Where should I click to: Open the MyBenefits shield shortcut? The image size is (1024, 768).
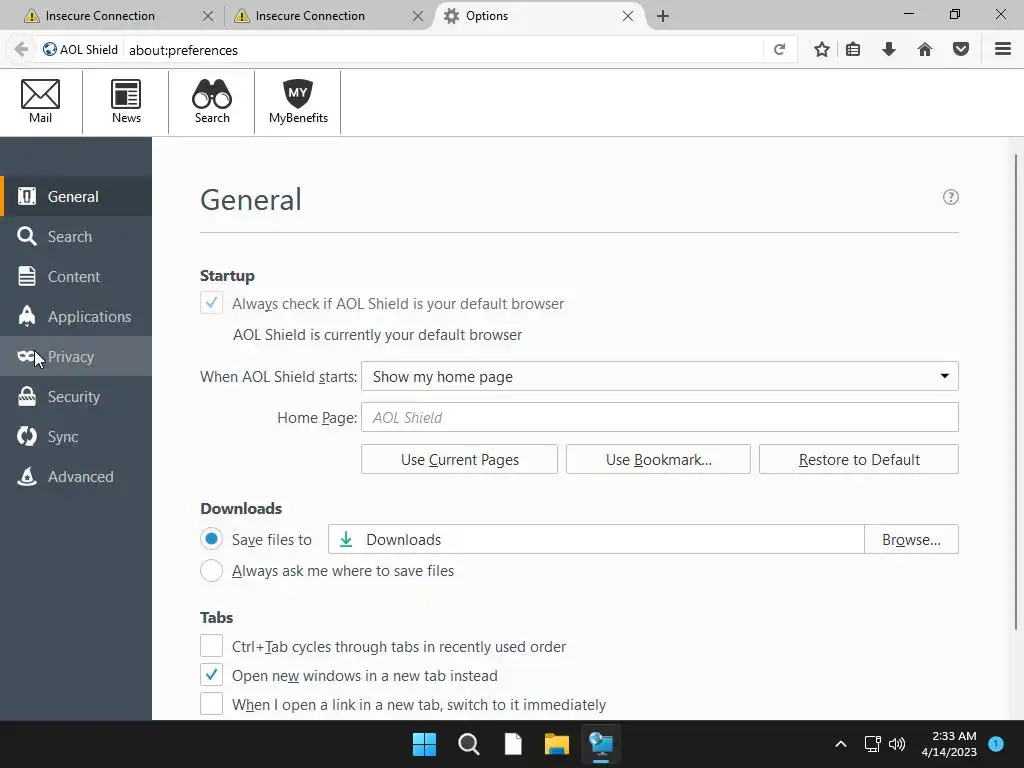298,101
